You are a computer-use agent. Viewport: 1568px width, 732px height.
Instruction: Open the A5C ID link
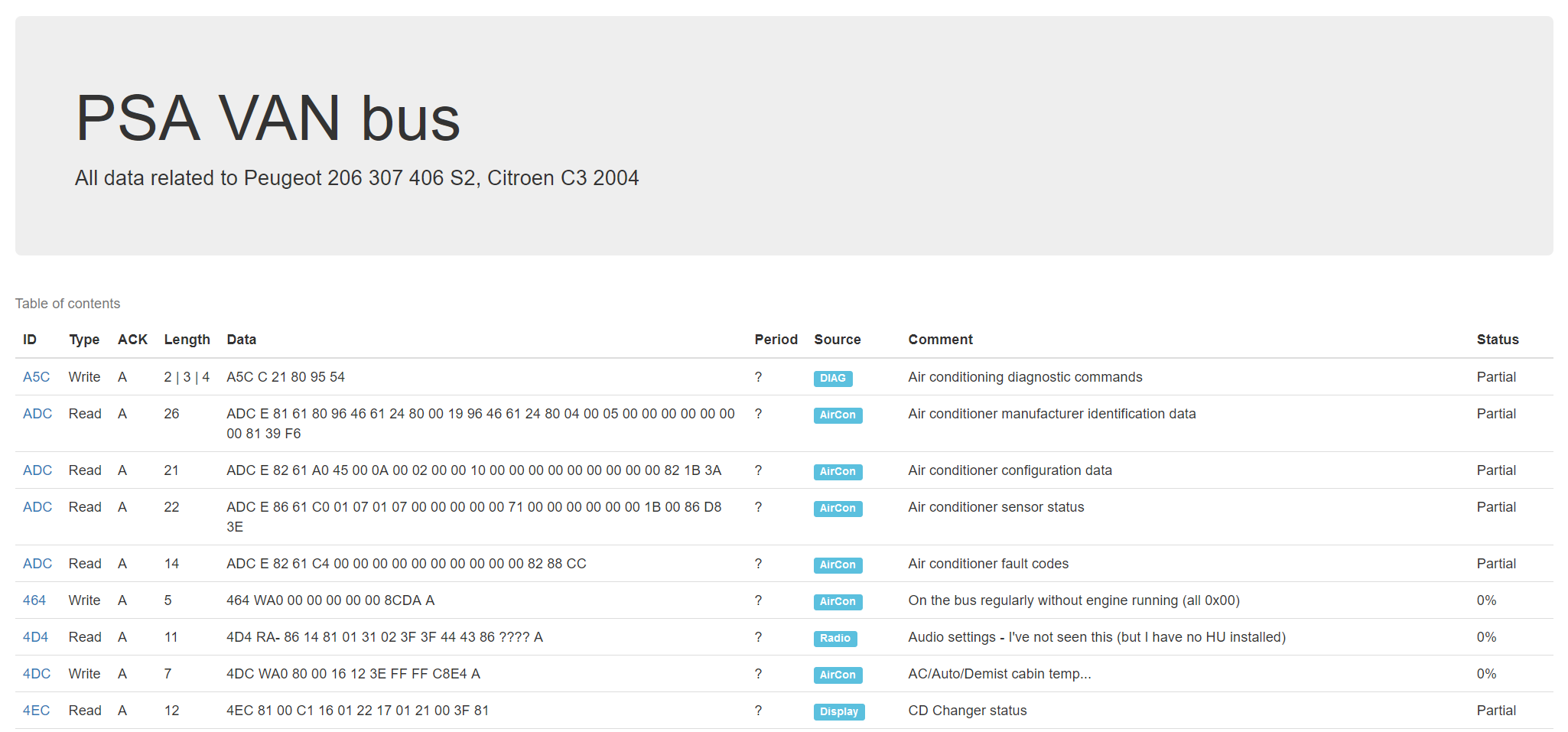(x=36, y=377)
